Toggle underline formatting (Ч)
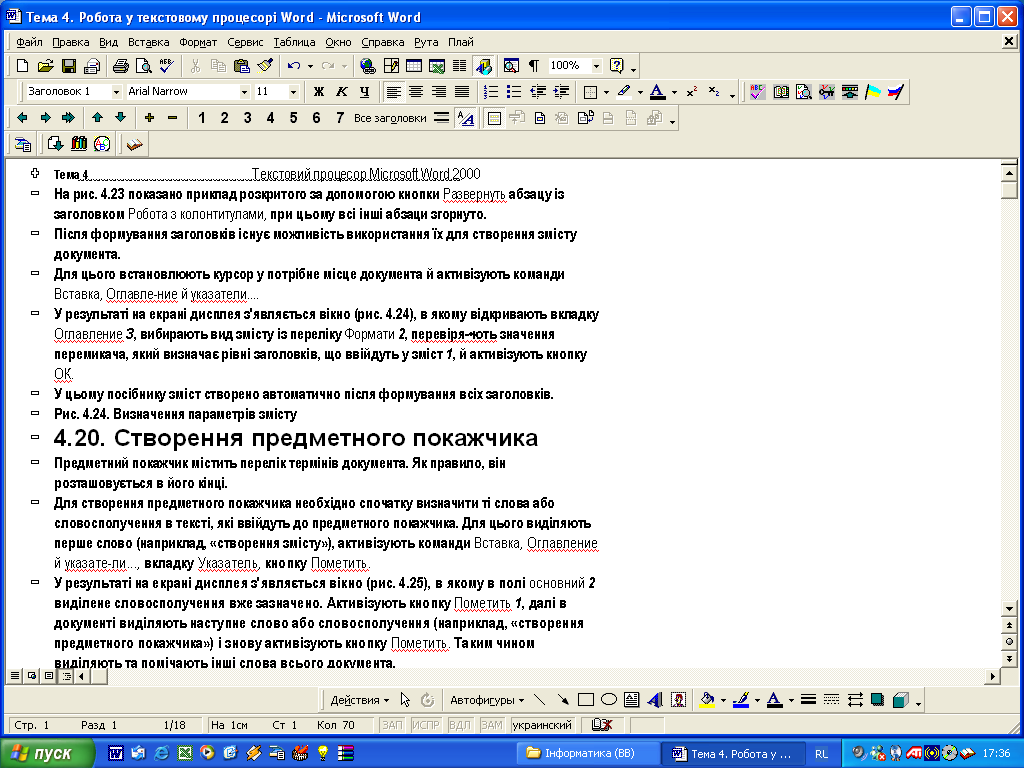The height and width of the screenshot is (768, 1024). [364, 91]
